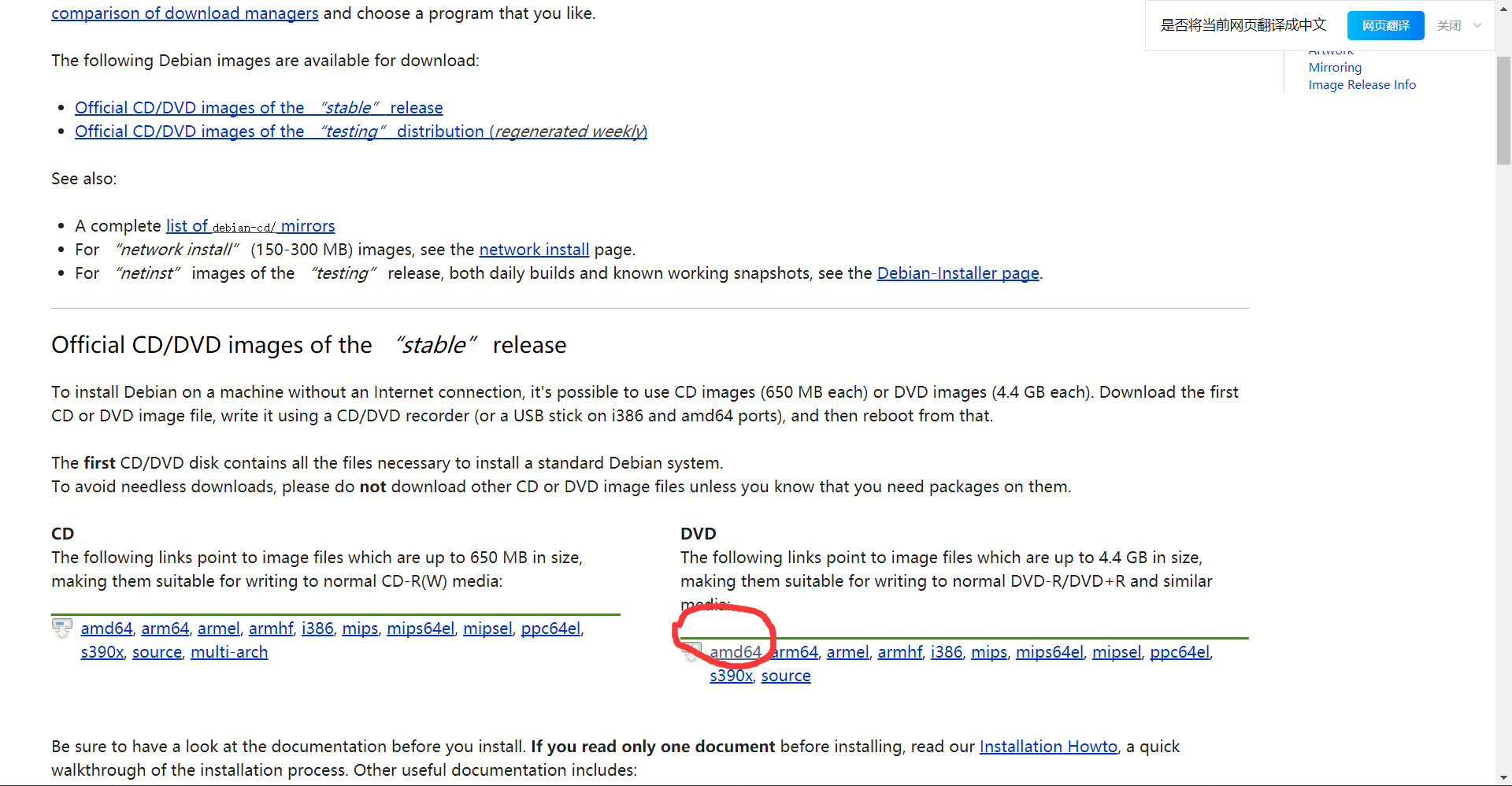Image resolution: width=1512 pixels, height=786 pixels.
Task: Click the CD download icon beside amd64
Action: coord(62,628)
